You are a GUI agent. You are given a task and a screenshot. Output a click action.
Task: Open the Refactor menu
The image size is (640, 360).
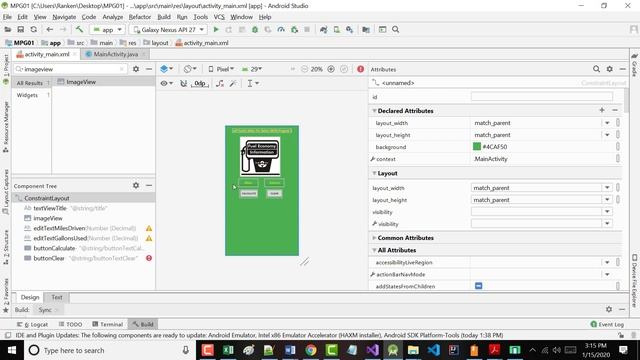tap(140, 17)
